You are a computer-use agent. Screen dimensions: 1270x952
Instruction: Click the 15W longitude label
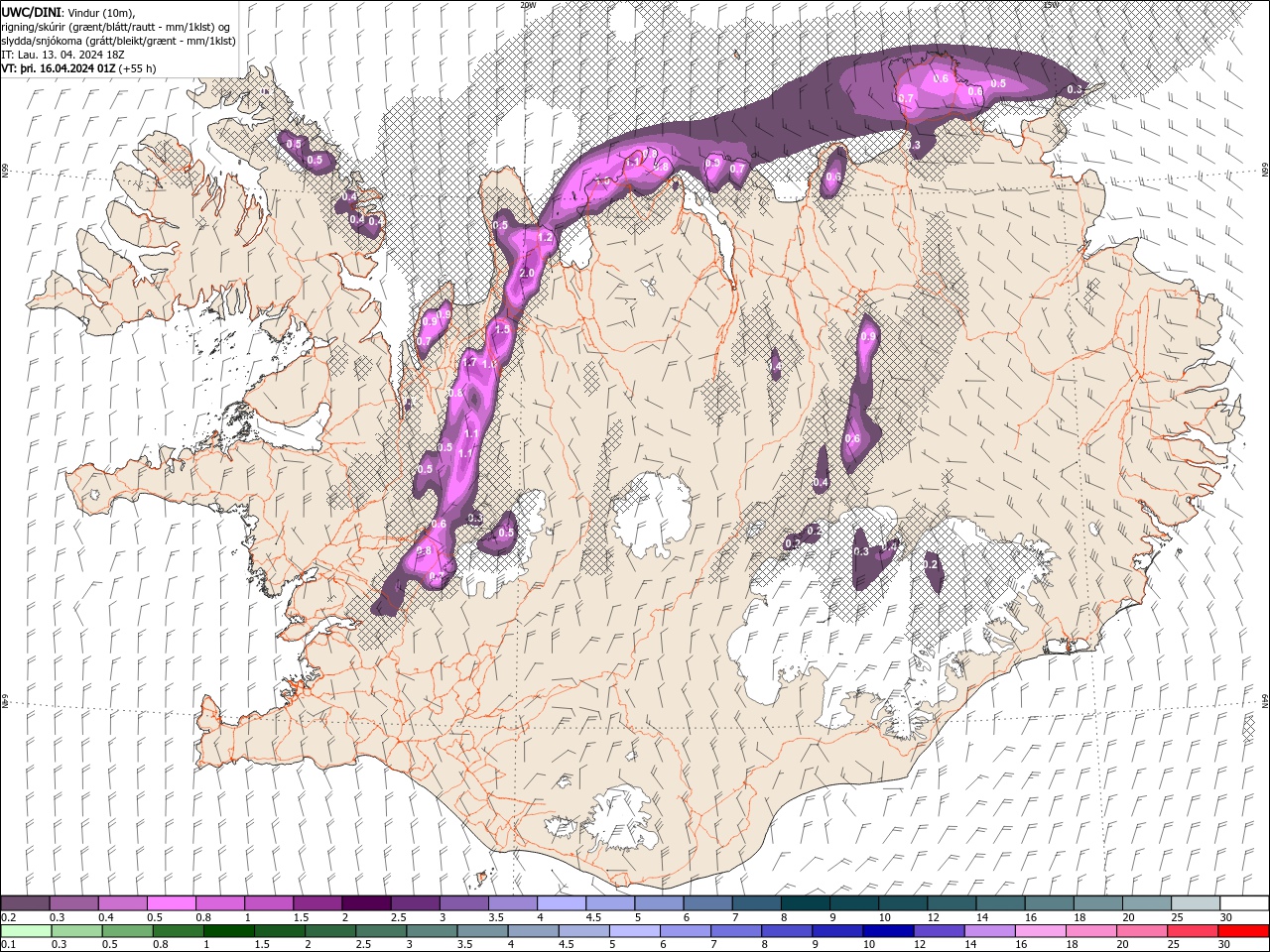[x=1051, y=5]
